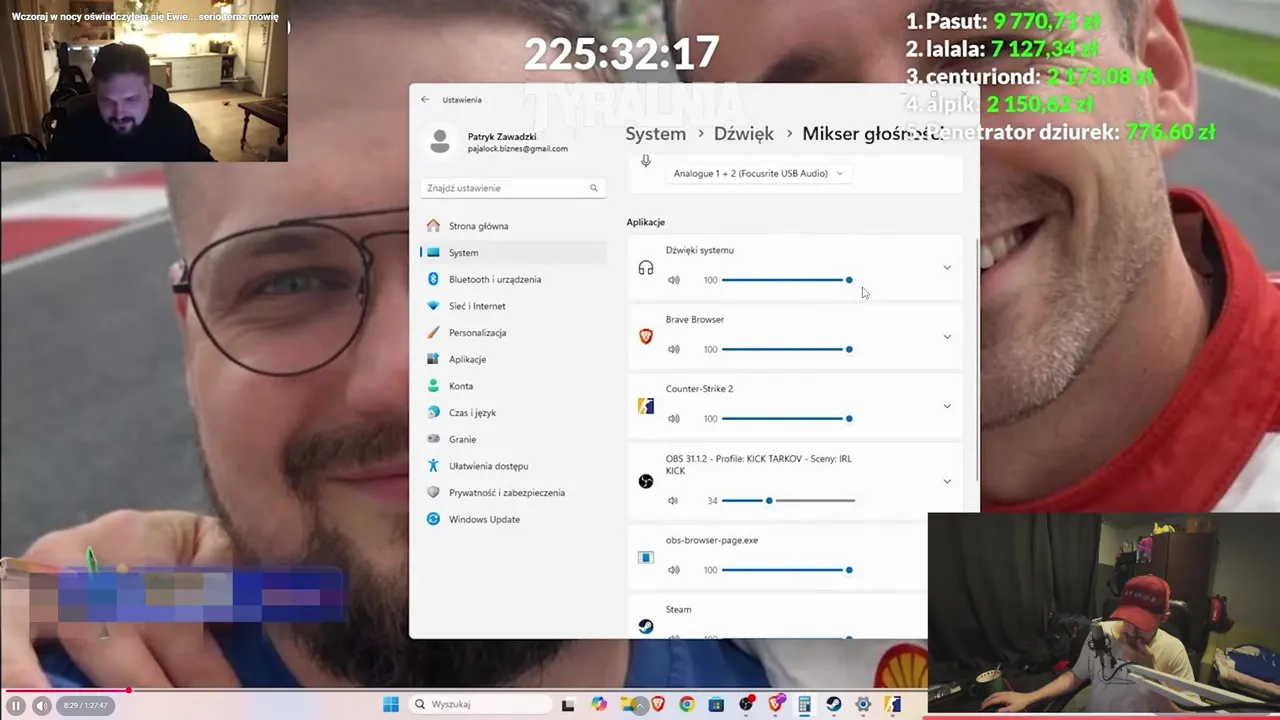Open Windows Update settings
Screen dimensions: 1280x720
(x=512, y=519)
